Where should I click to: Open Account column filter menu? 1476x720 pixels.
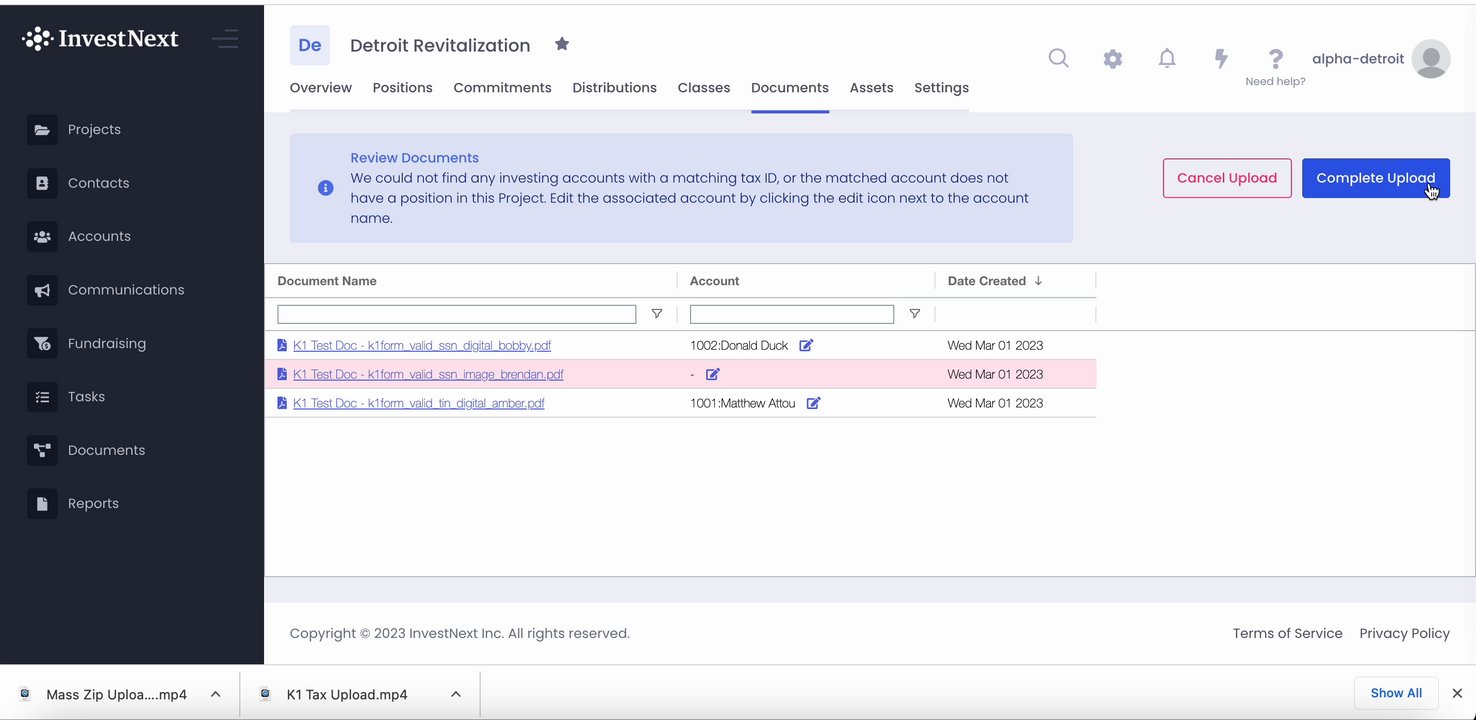tap(914, 314)
